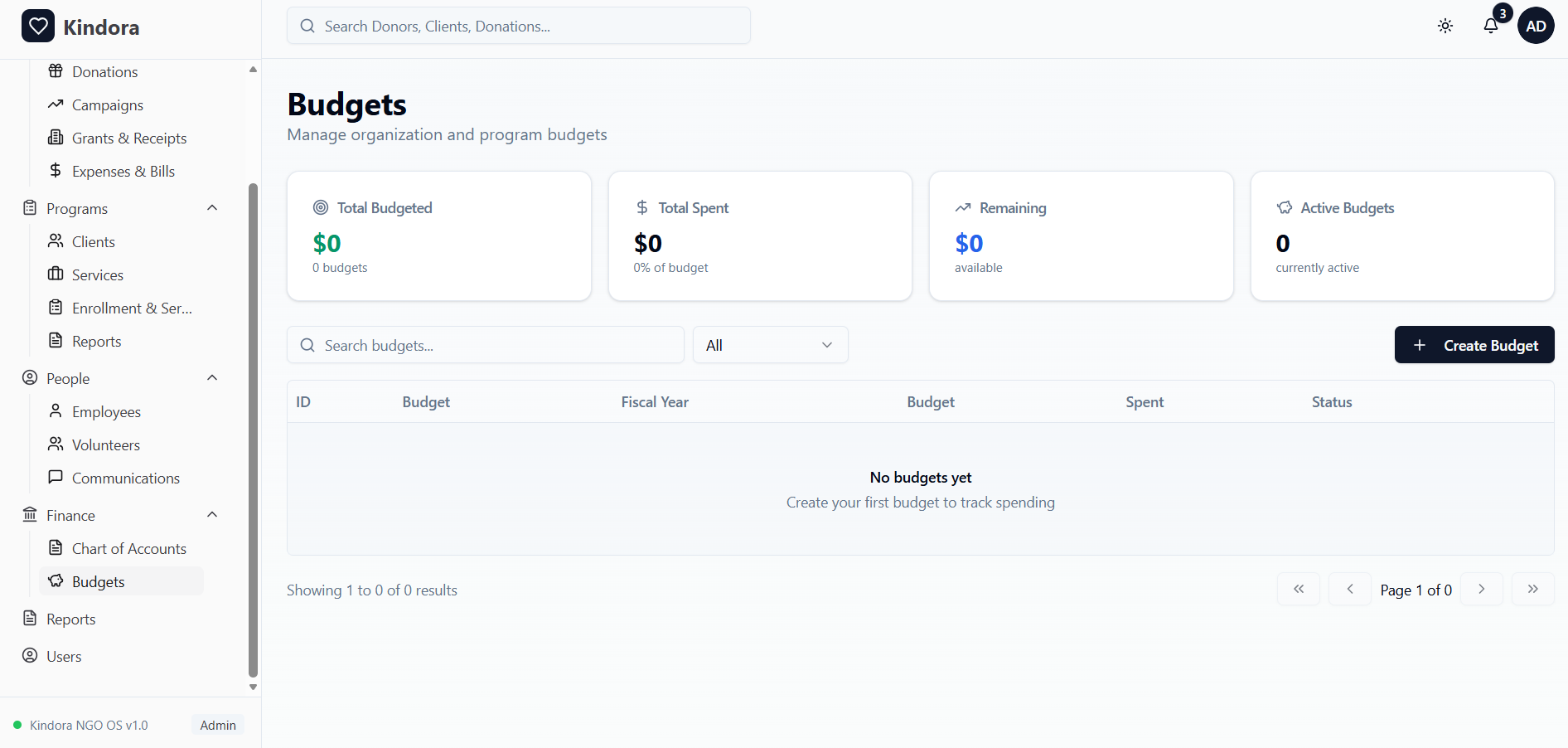Screen dimensions: 1568x748
Task: Toggle the light/dark theme sun icon
Action: [1445, 26]
